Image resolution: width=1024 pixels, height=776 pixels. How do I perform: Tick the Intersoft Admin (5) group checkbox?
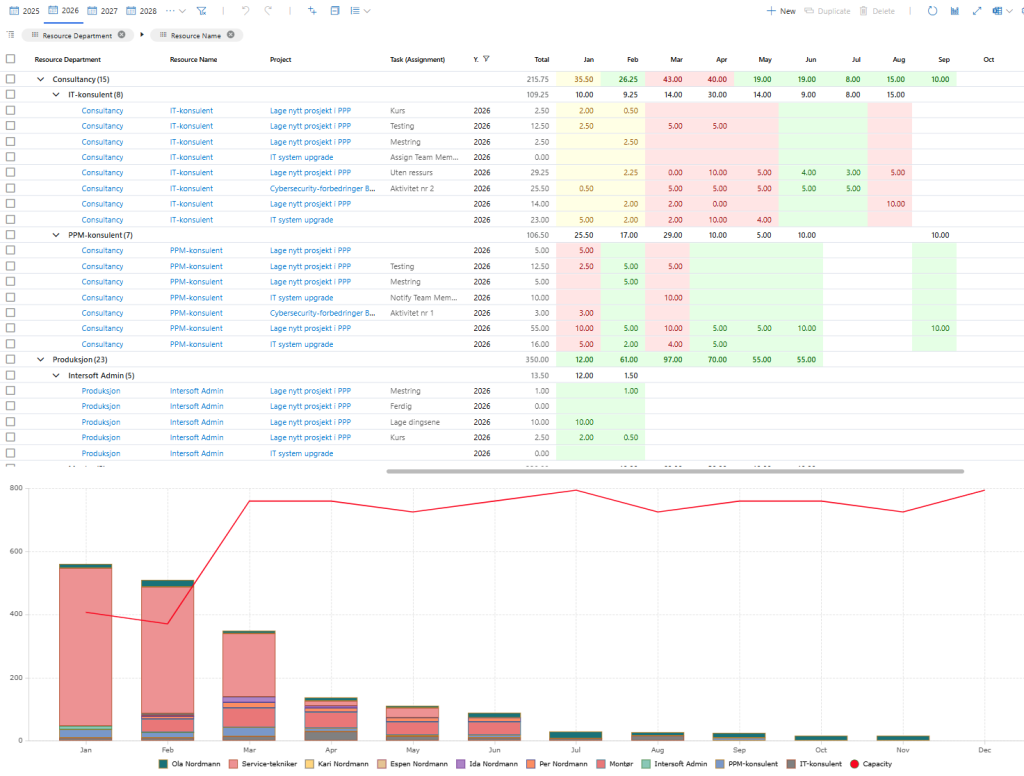pos(10,375)
